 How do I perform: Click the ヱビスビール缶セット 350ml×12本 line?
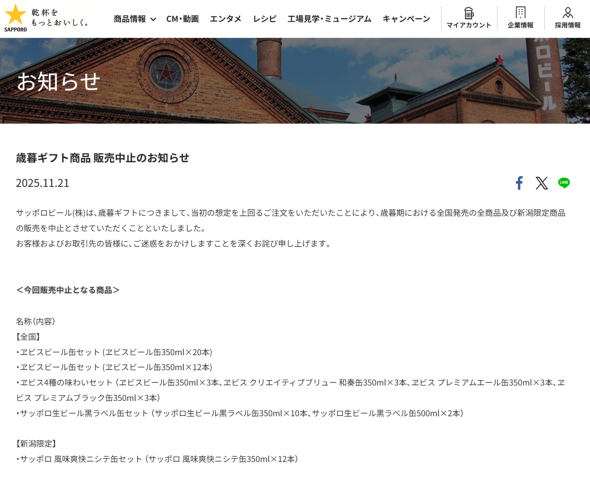[x=114, y=367]
